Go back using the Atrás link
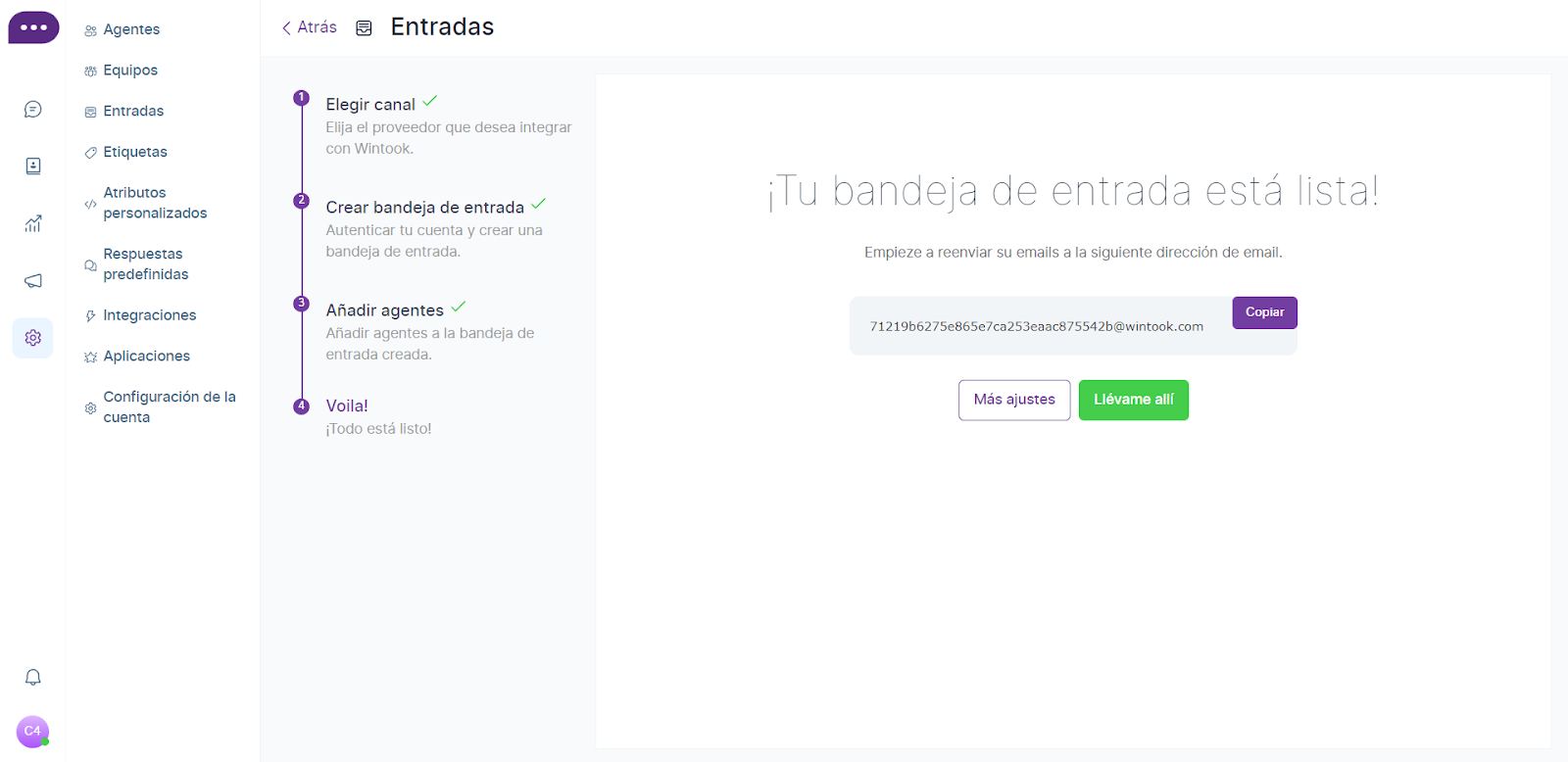 (310, 27)
